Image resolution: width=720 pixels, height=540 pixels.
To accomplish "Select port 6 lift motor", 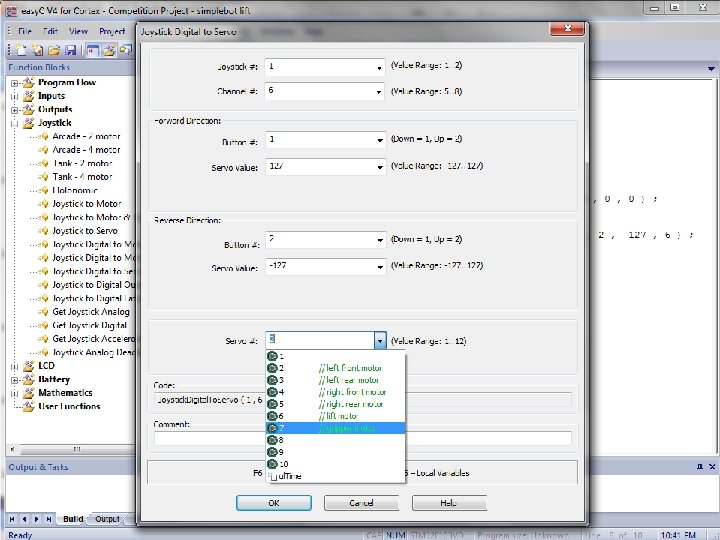I will [336, 416].
